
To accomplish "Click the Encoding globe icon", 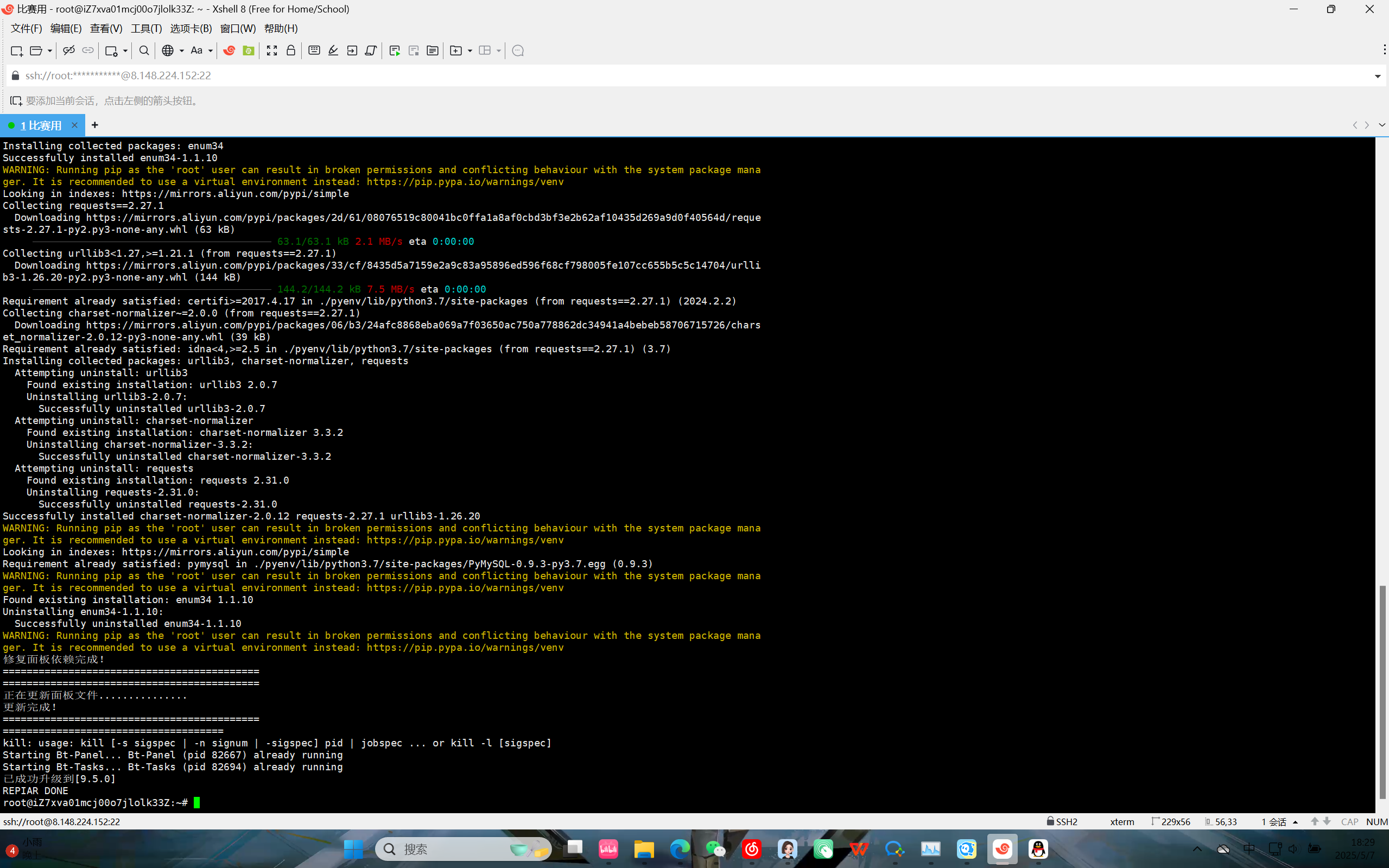I will pos(168,50).
